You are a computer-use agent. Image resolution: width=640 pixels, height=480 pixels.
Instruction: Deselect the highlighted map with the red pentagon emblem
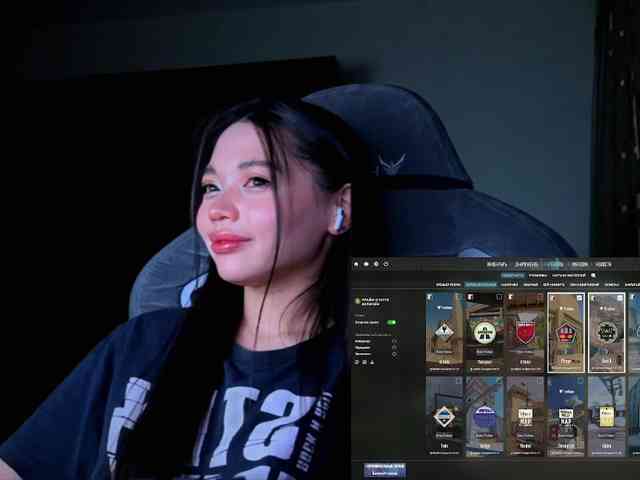[566, 332]
